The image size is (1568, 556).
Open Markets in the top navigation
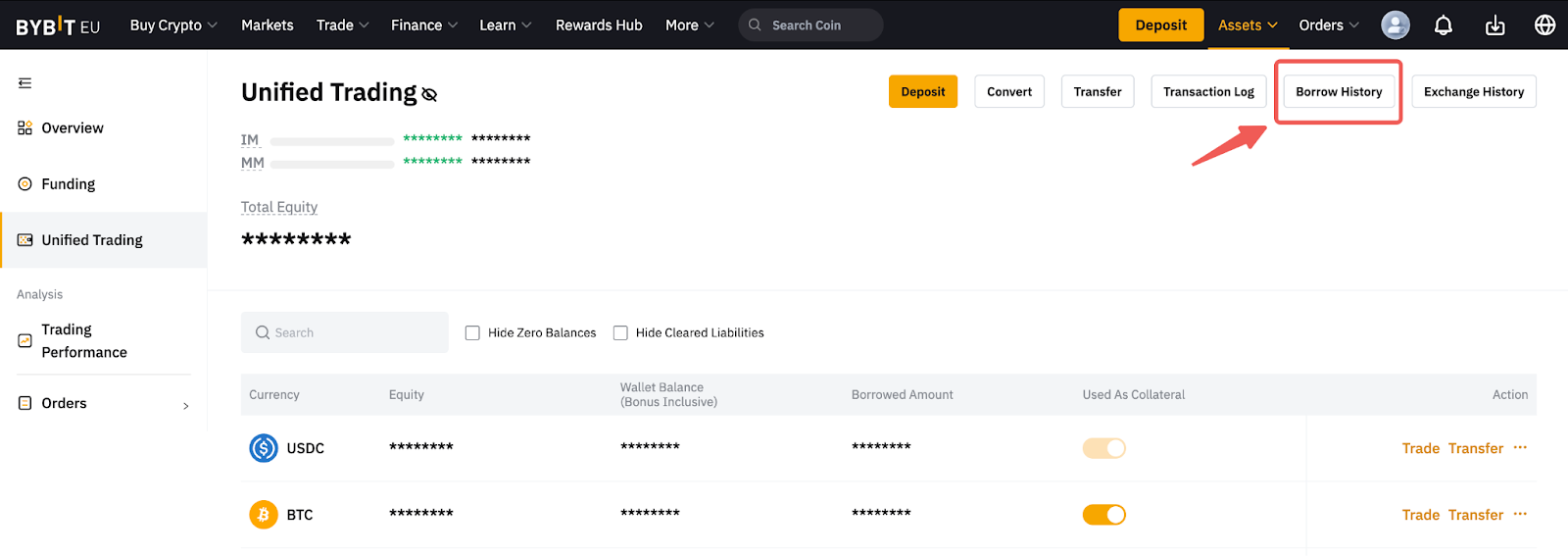(268, 25)
